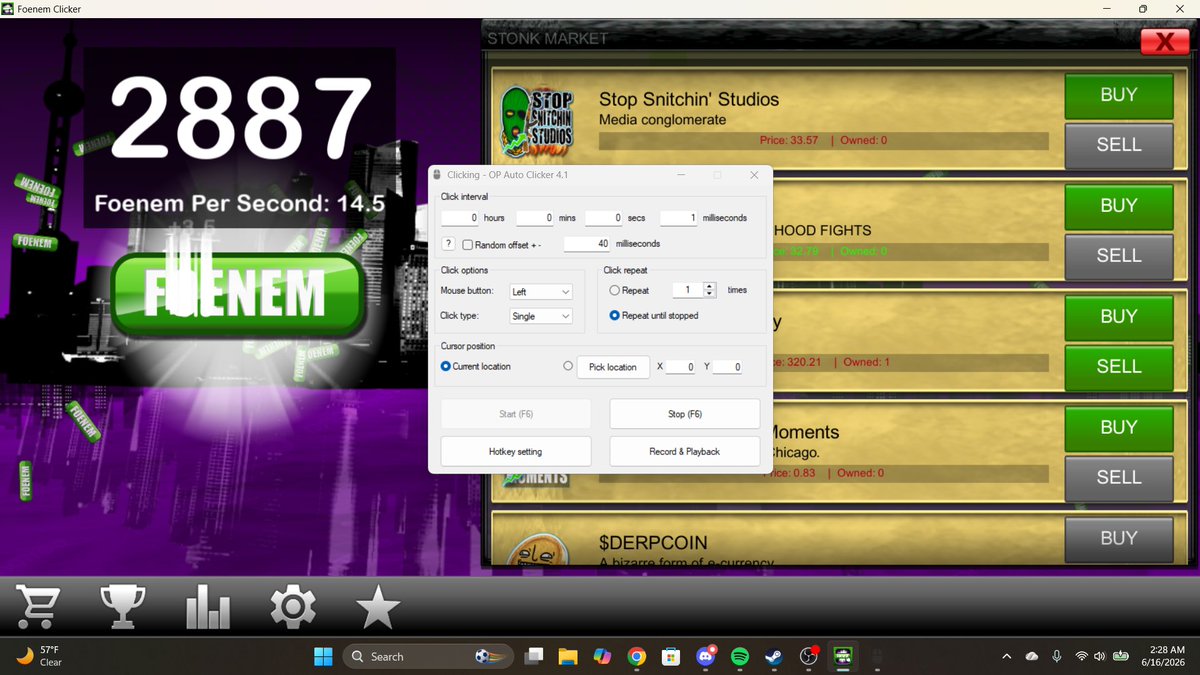Click the star icon in game bar

[378, 606]
